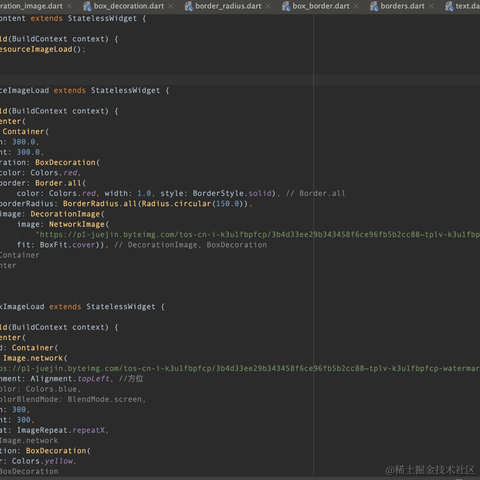Close the borders.dart tab
Image resolution: width=480 pixels, height=480 pixels.
point(431,6)
